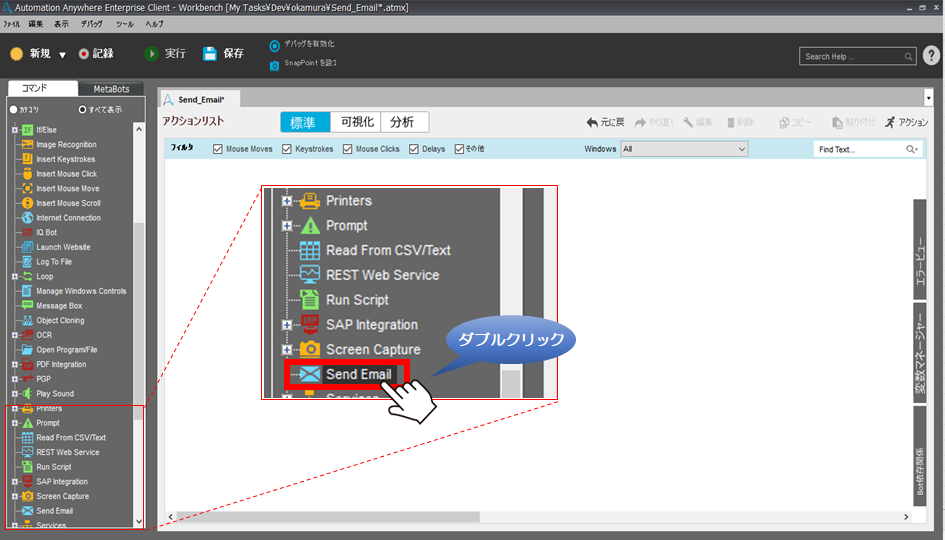945x540 pixels.
Task: Click the If/Else command icon
Action: tap(27, 130)
